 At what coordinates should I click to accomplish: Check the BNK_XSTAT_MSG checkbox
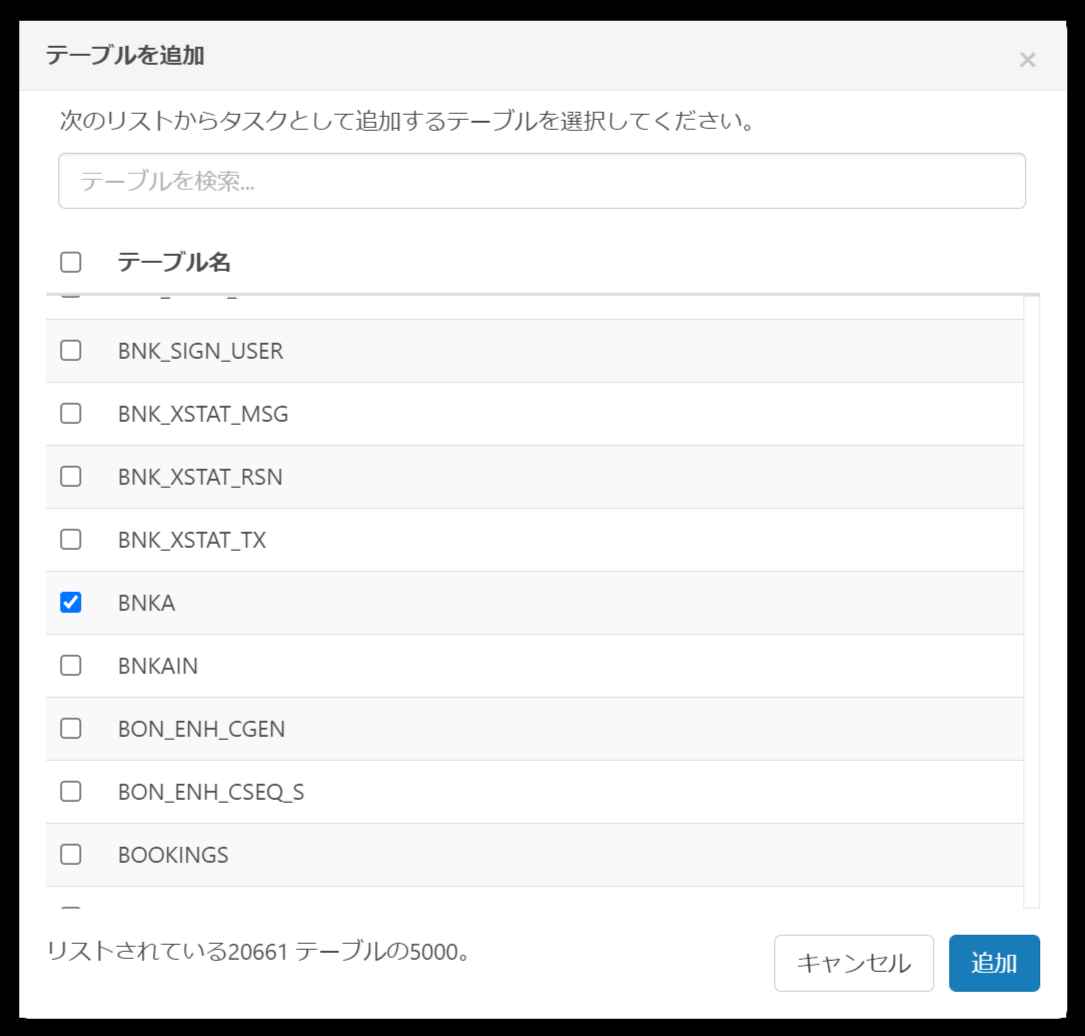pyautogui.click(x=71, y=414)
